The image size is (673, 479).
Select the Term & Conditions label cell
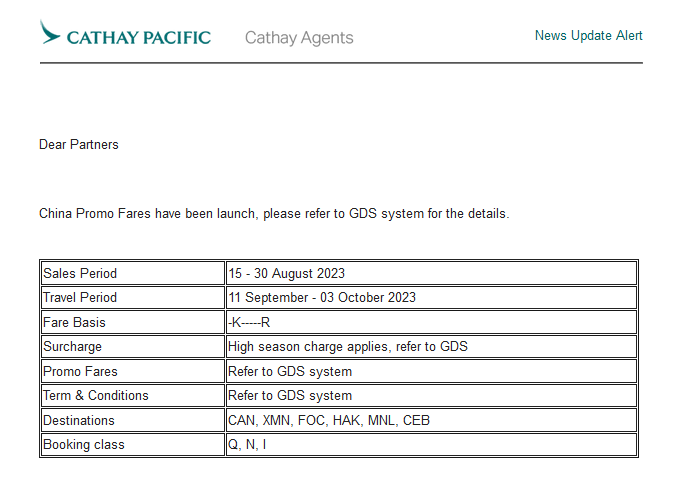(133, 395)
